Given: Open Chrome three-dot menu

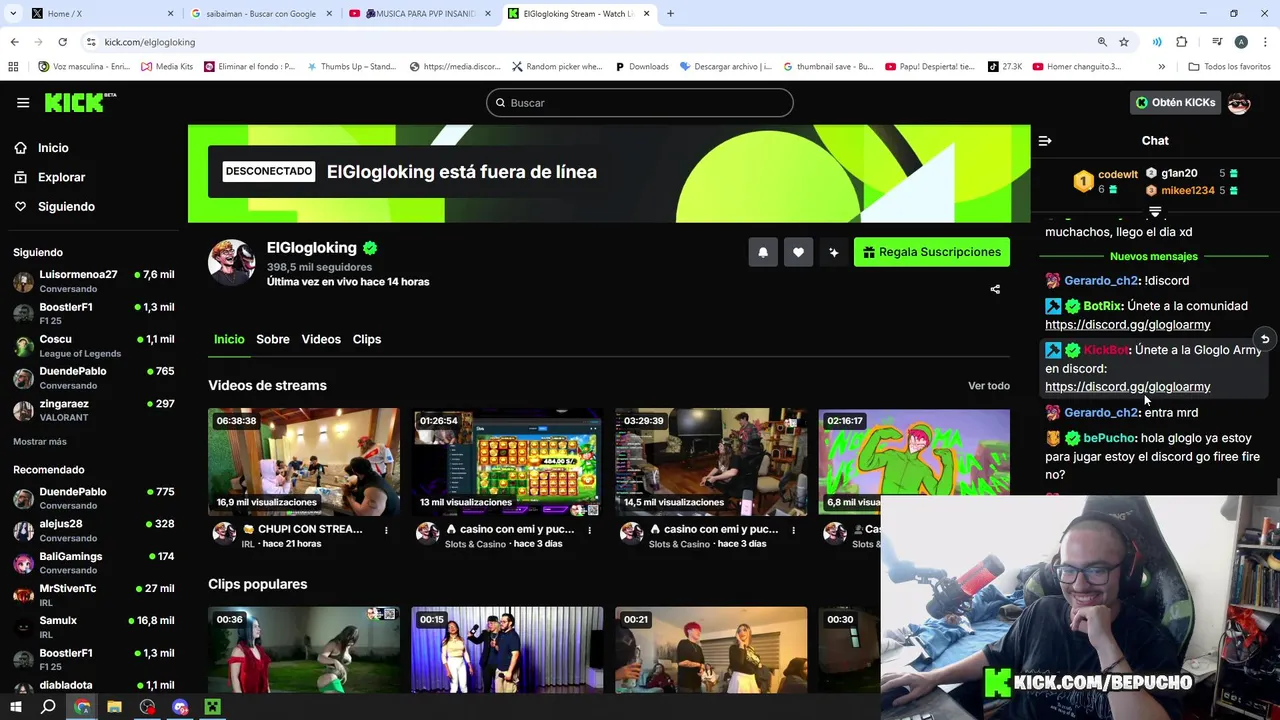Looking at the screenshot, I should pos(1265,42).
